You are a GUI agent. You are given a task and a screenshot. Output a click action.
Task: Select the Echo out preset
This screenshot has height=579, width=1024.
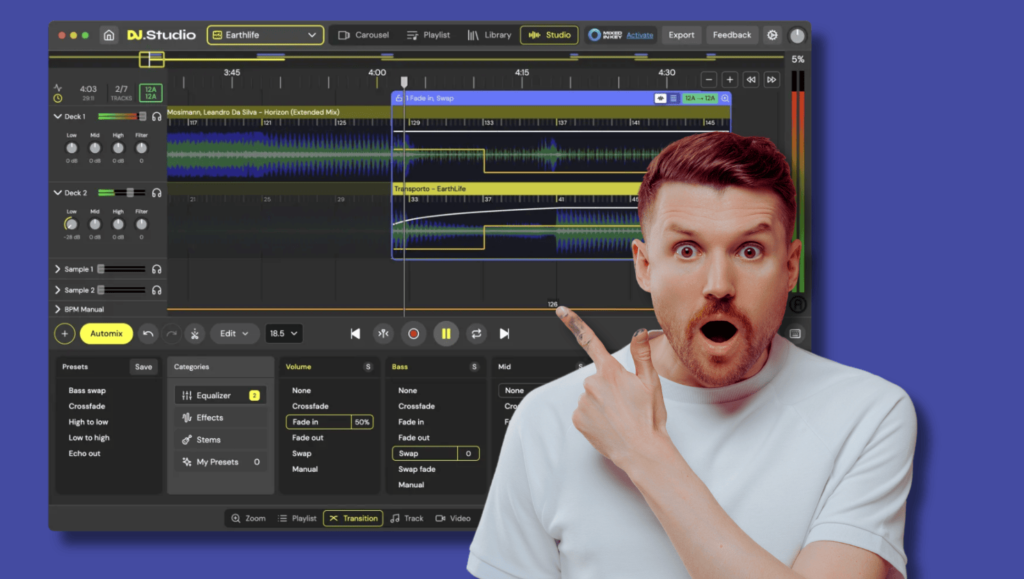(84, 453)
